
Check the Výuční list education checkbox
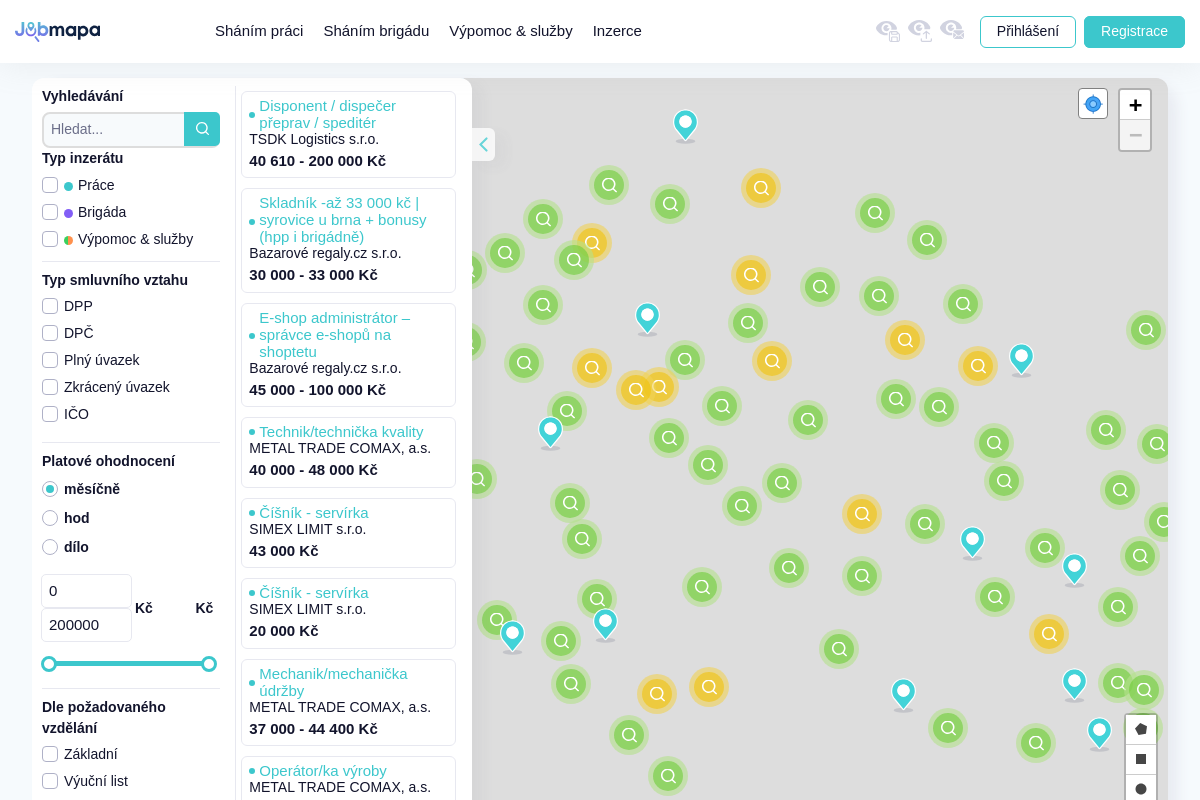[50, 781]
